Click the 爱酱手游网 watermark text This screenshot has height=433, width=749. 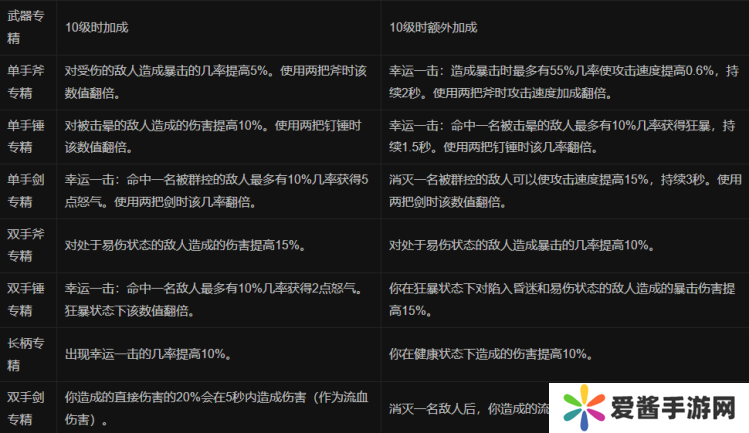(671, 409)
